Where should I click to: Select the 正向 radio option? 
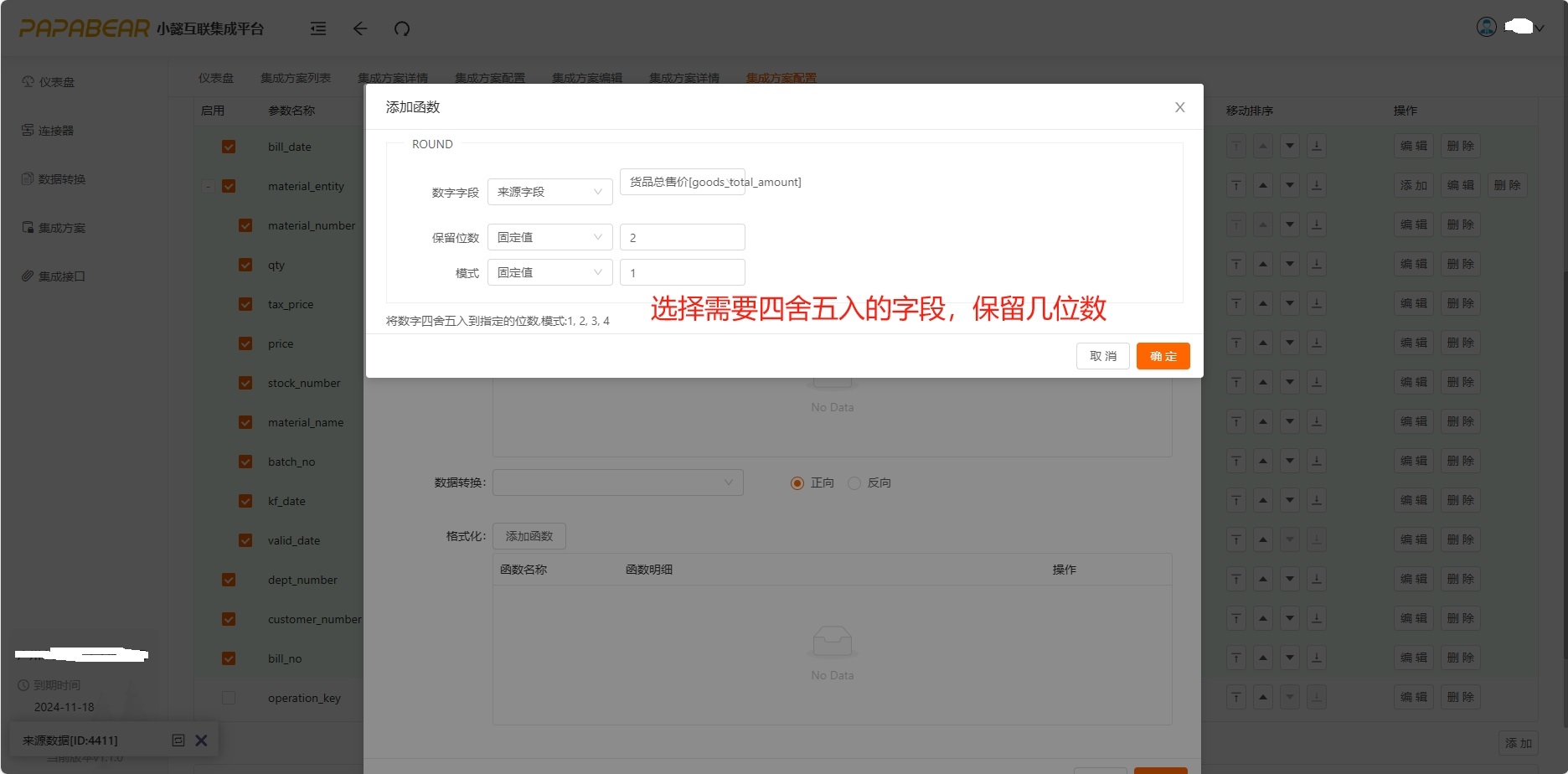tap(797, 483)
